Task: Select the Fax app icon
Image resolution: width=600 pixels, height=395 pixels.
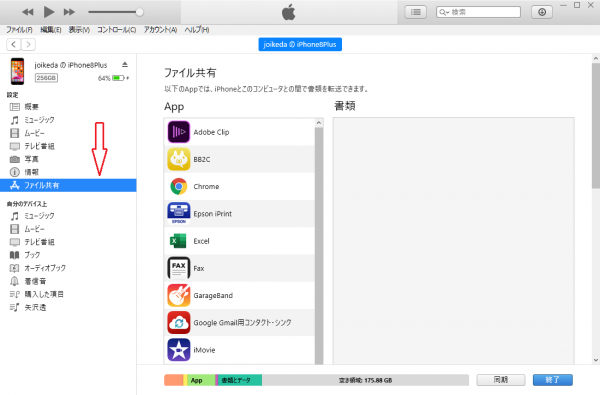Action: (x=178, y=268)
